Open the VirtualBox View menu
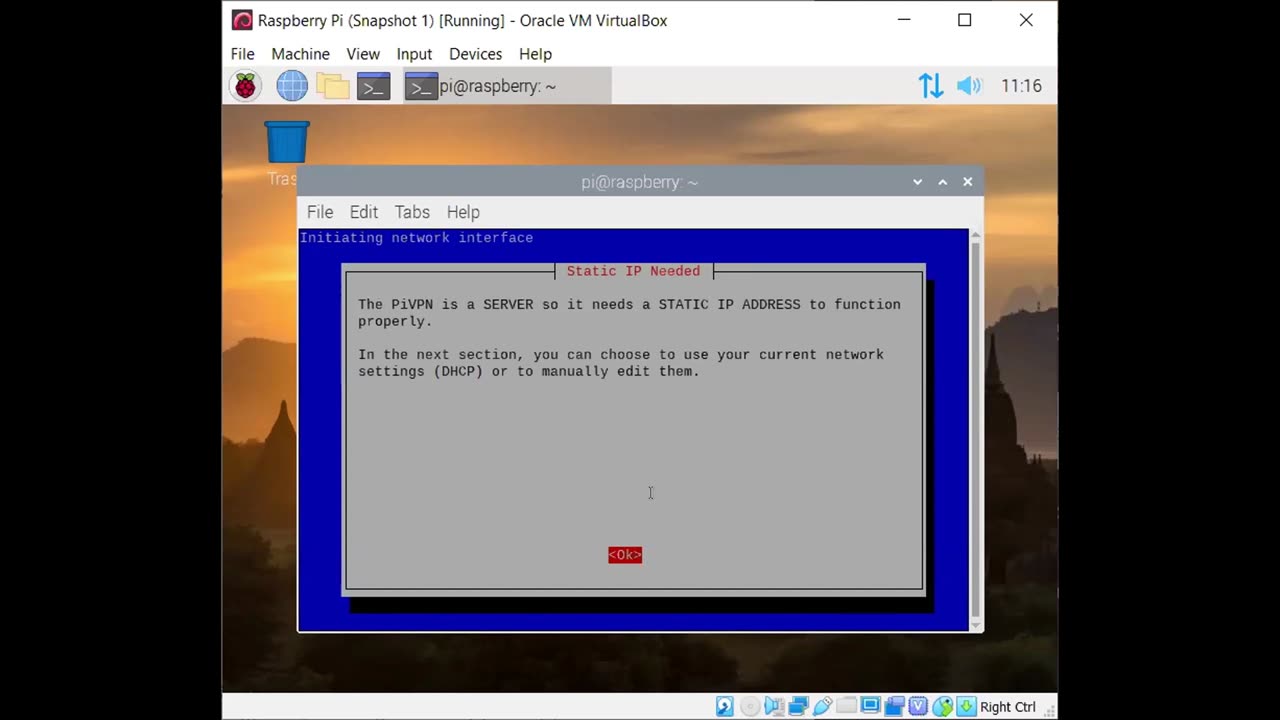The height and width of the screenshot is (720, 1280). pos(363,54)
